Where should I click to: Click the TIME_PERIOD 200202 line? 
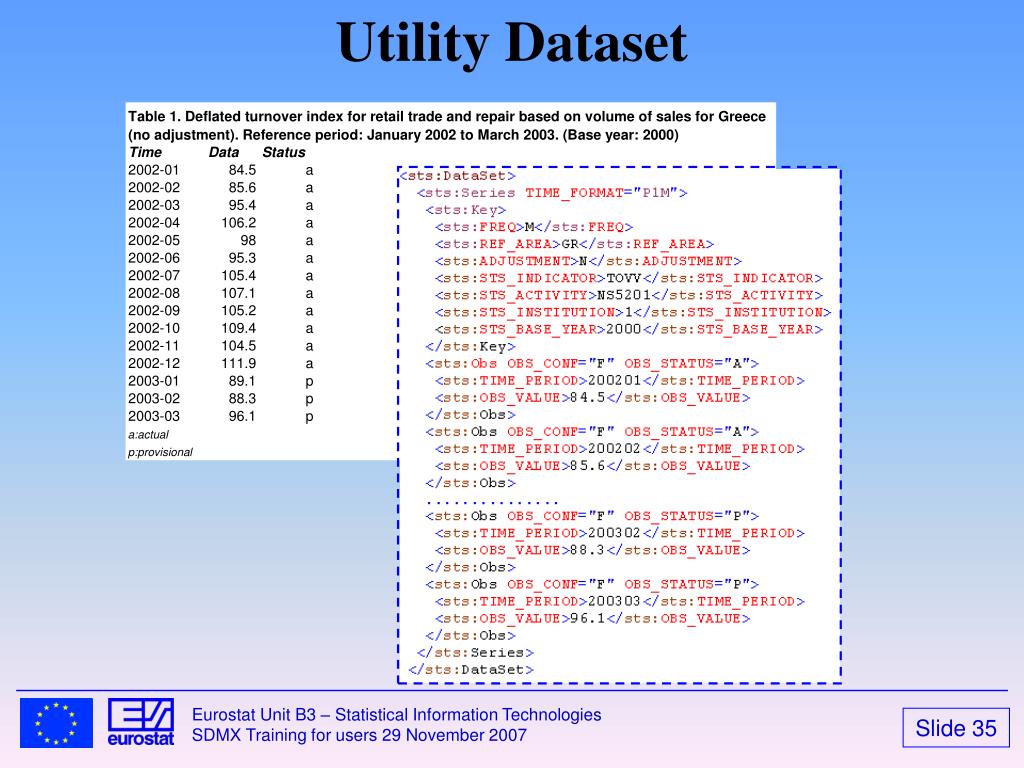620,449
